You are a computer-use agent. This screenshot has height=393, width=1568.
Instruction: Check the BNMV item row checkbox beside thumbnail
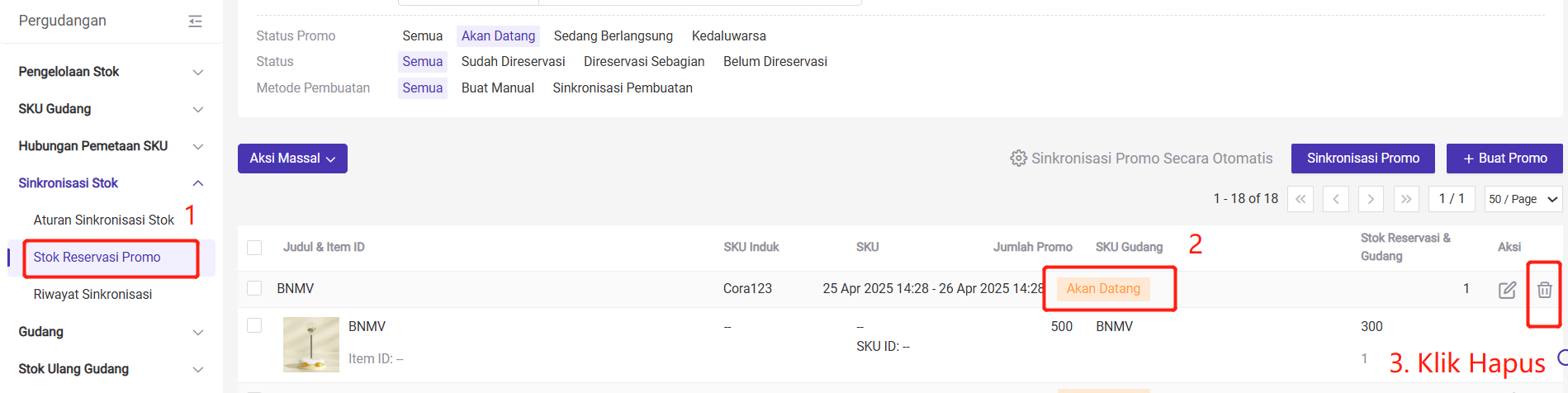pyautogui.click(x=254, y=325)
